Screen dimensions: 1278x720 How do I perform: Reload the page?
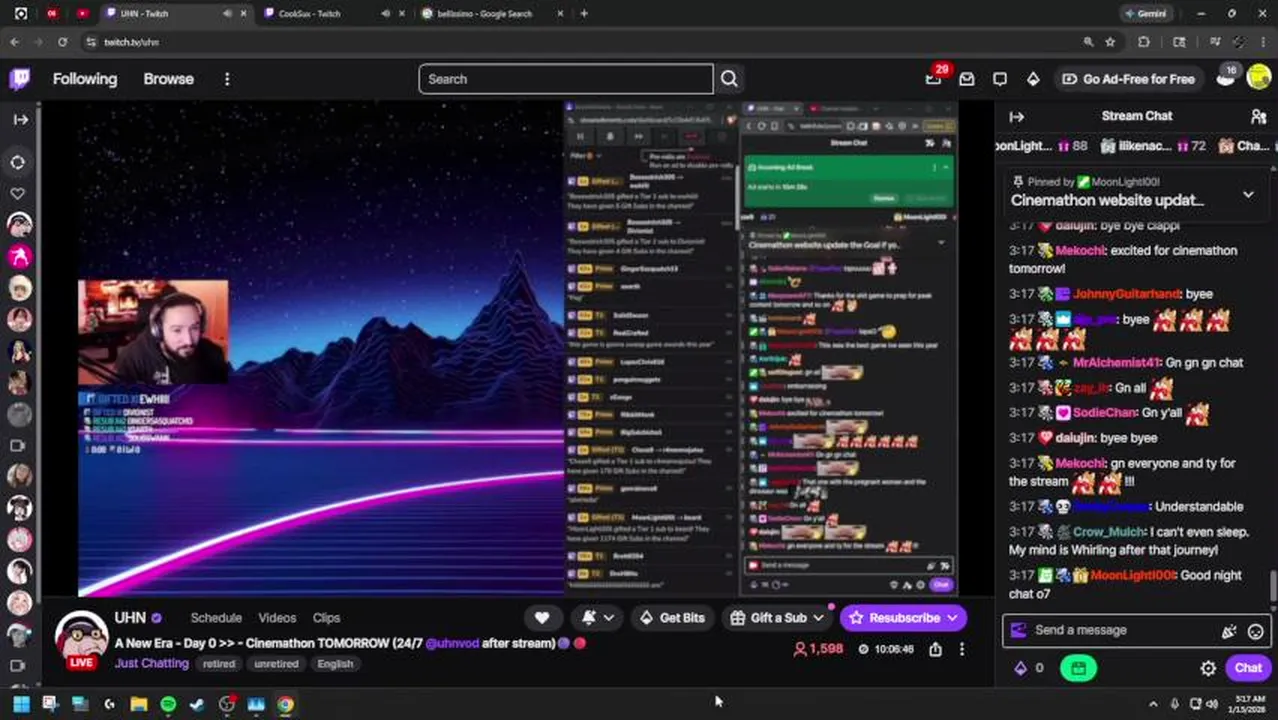click(x=62, y=42)
